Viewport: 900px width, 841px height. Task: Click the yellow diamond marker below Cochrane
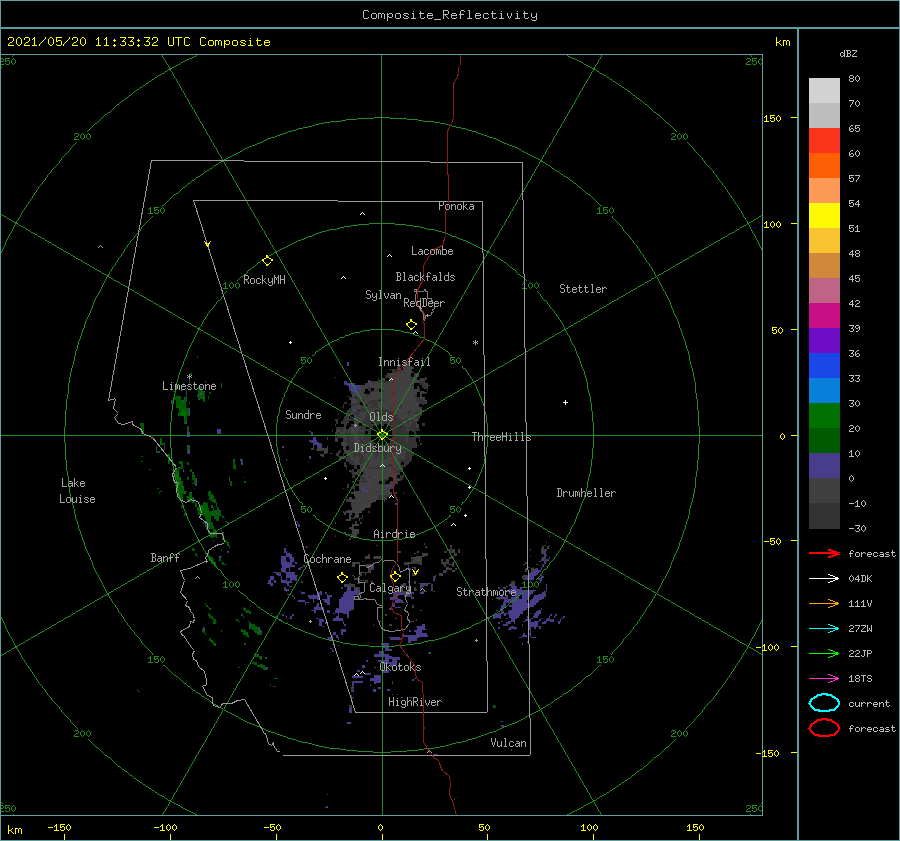[x=343, y=577]
